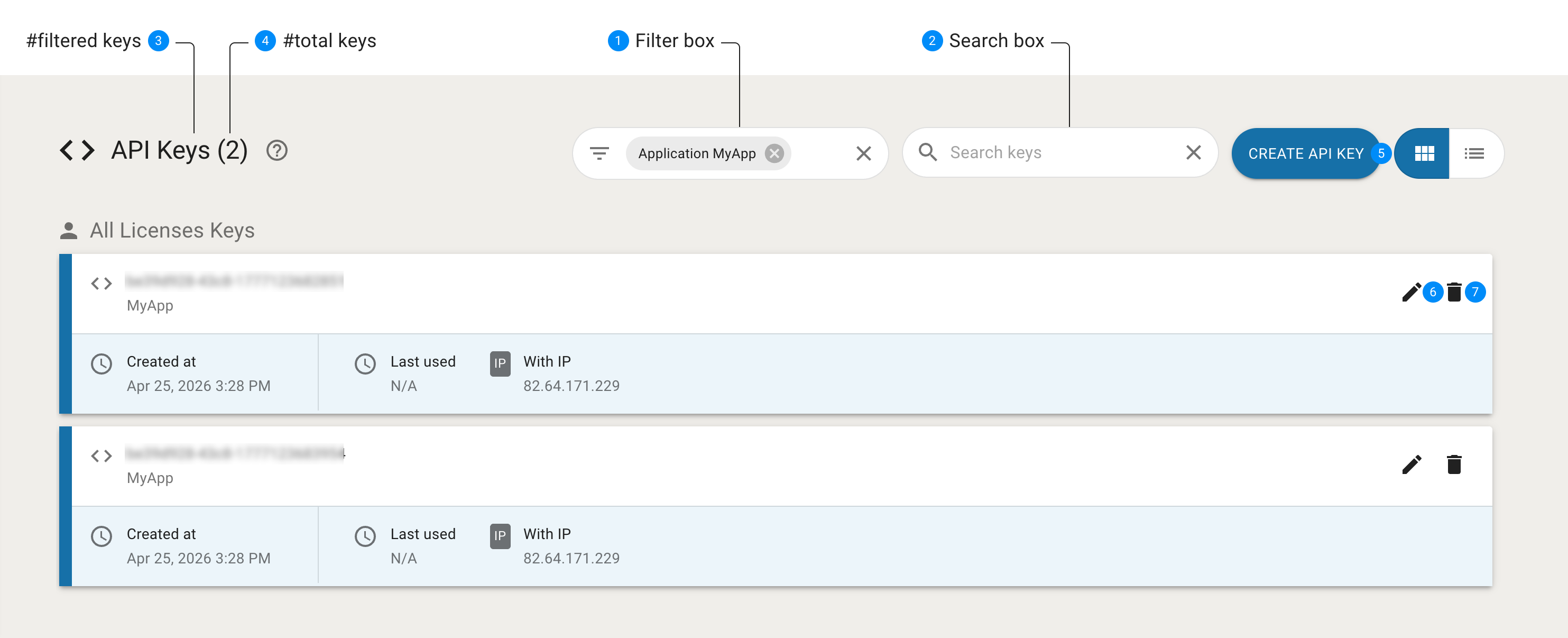The width and height of the screenshot is (1568, 638).
Task: Click the search magnifier icon
Action: (x=928, y=152)
